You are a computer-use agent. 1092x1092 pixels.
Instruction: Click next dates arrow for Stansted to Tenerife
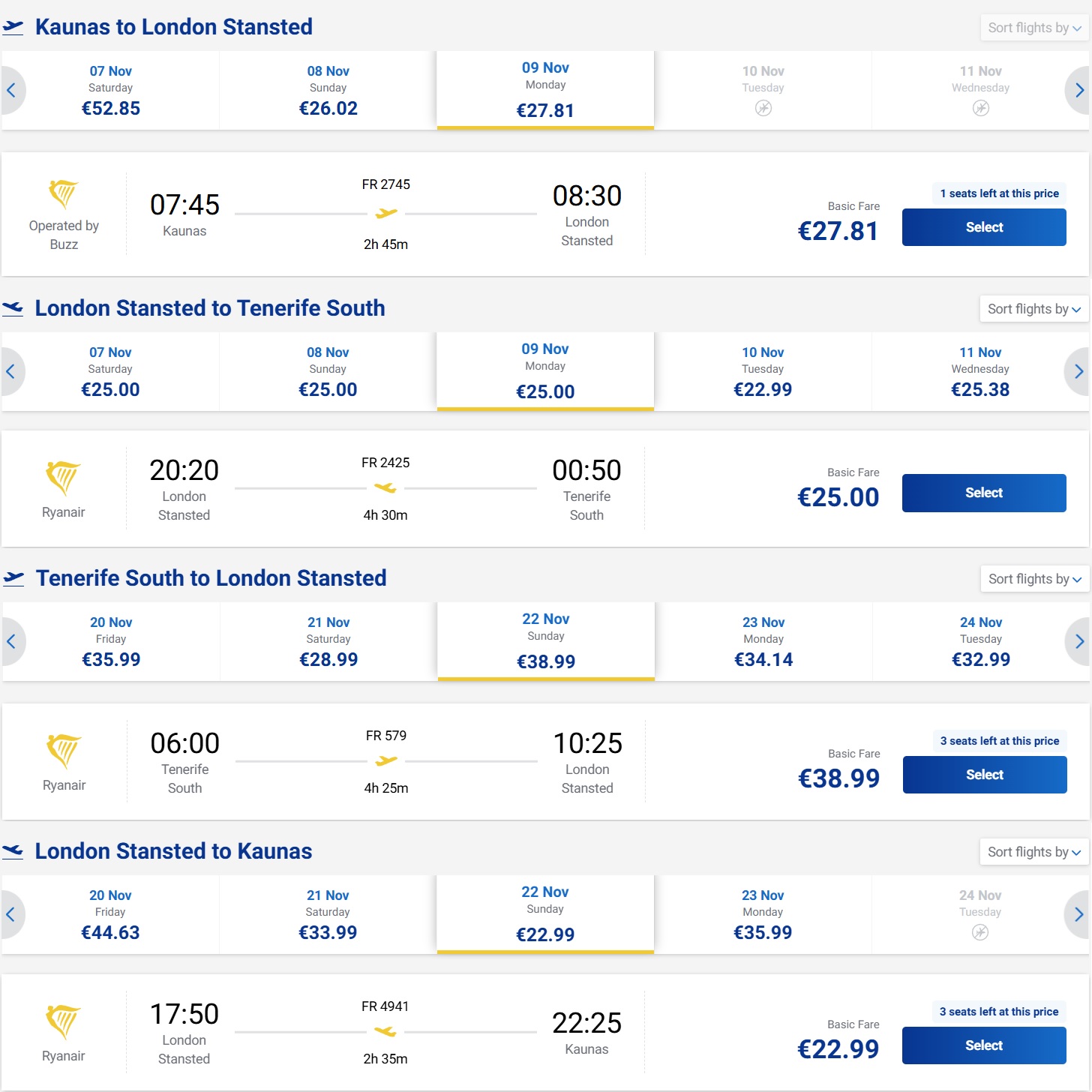point(1078,372)
